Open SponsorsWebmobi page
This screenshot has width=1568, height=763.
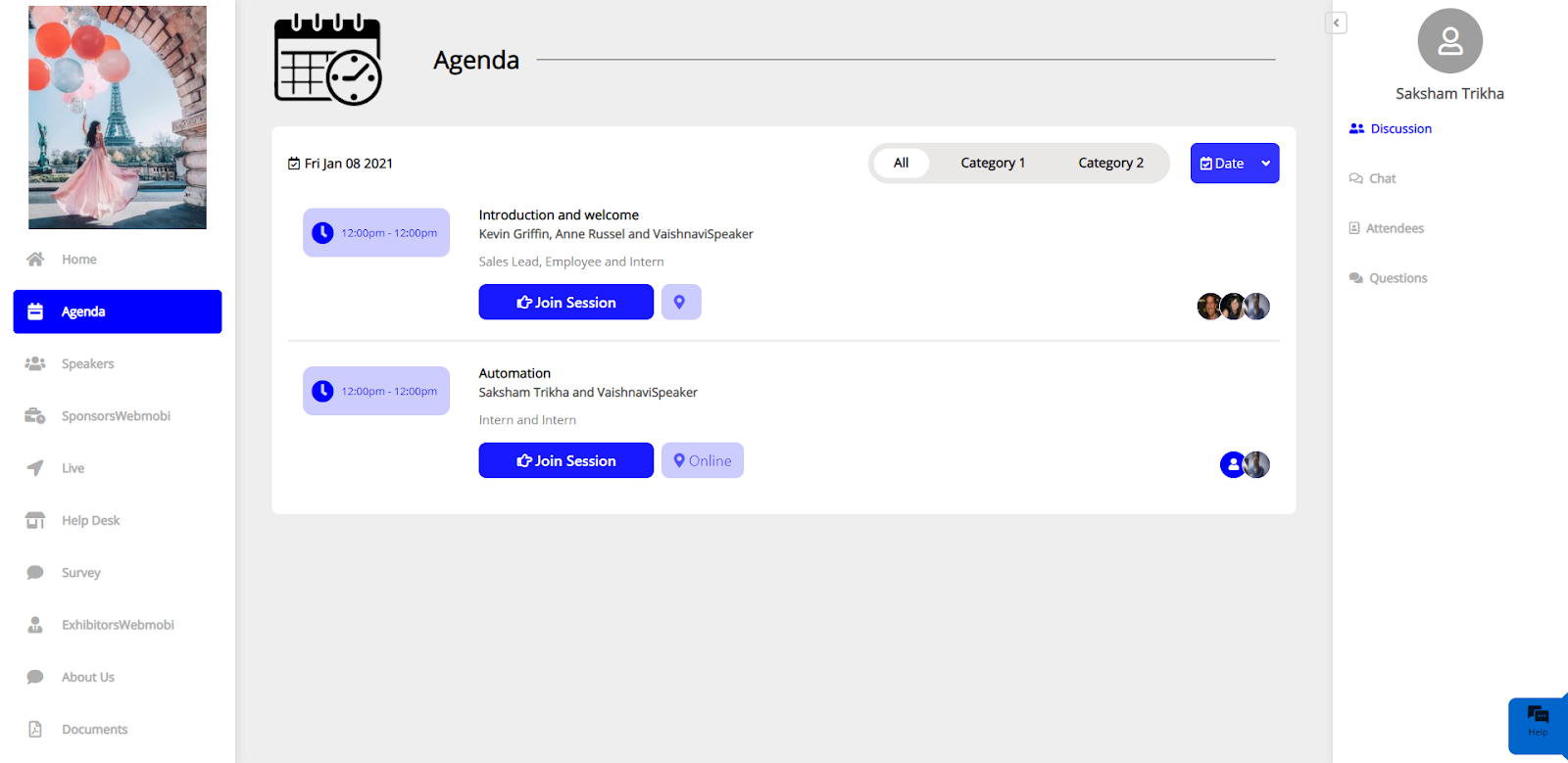(116, 416)
